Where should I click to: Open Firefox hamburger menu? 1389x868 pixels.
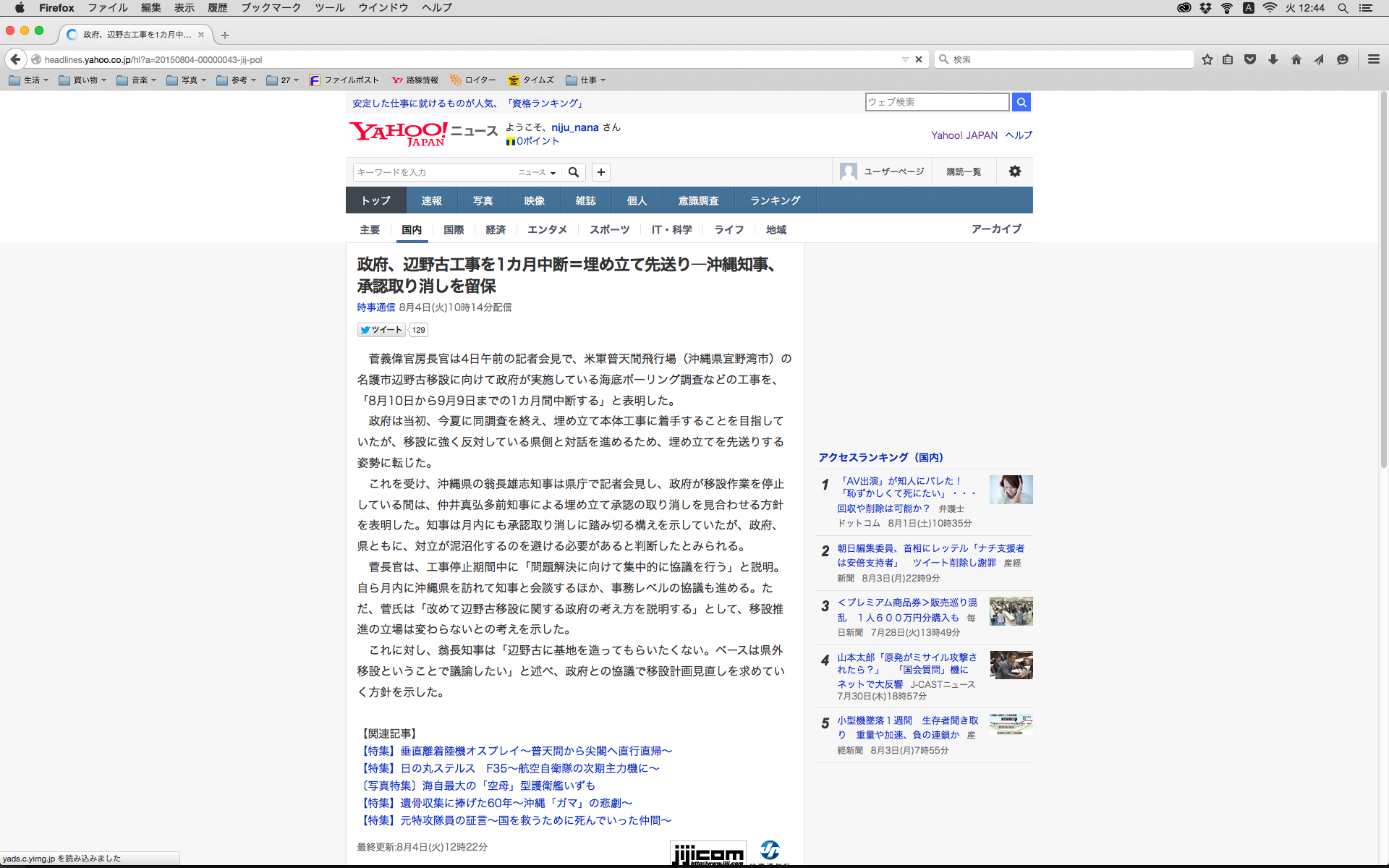tap(1373, 59)
